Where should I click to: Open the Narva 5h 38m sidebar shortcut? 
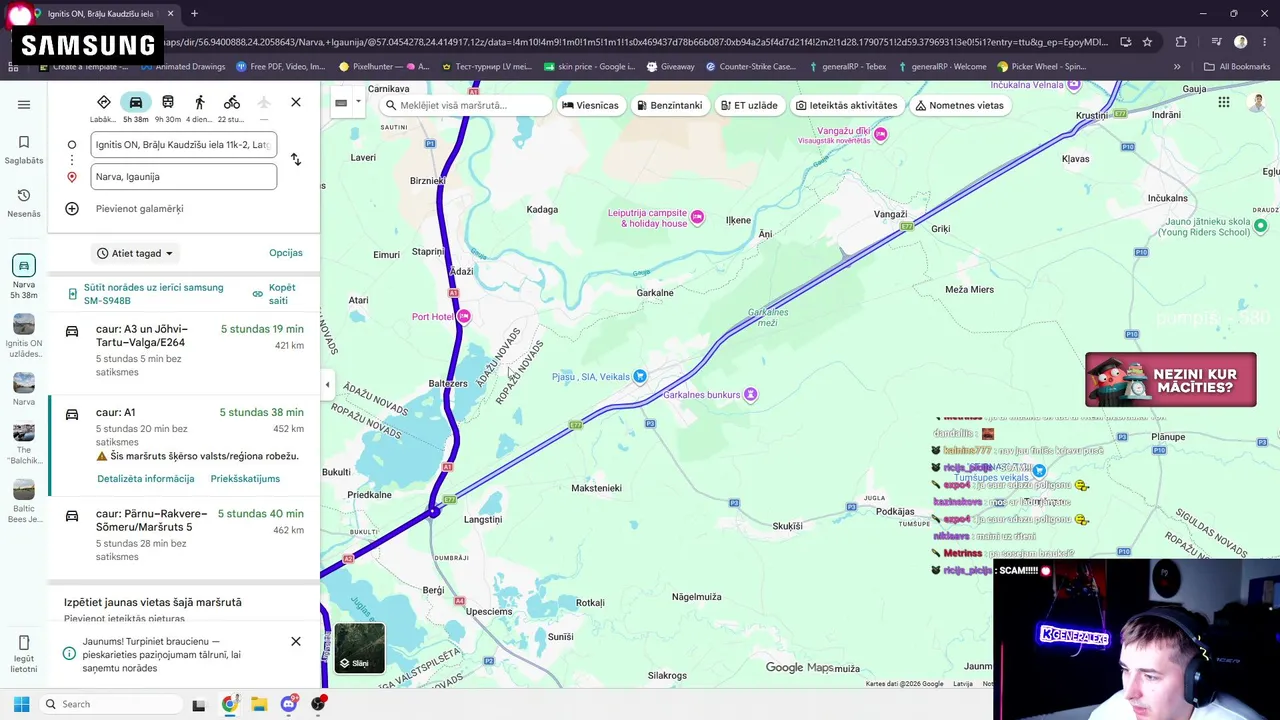[24, 277]
